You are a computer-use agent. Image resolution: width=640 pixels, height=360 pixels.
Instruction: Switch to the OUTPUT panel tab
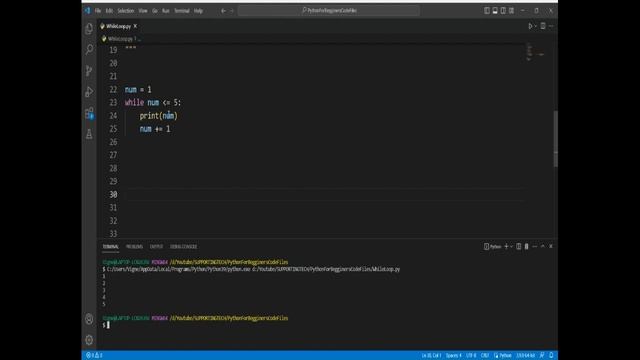156,247
